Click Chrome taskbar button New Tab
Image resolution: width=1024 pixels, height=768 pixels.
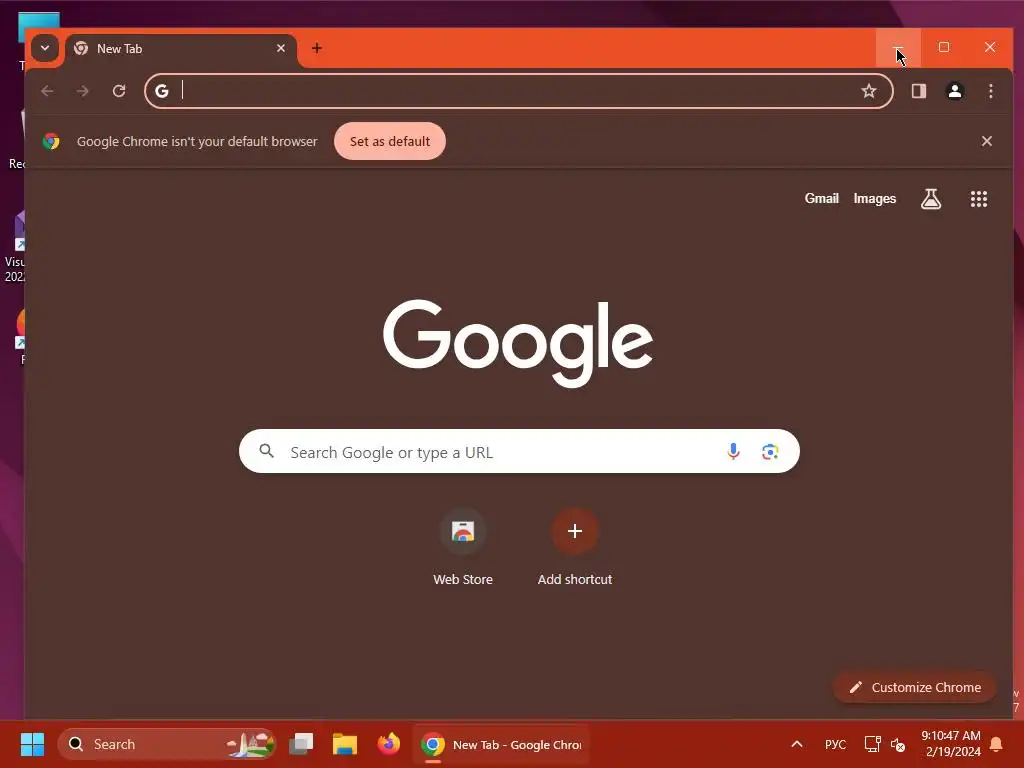tap(501, 744)
